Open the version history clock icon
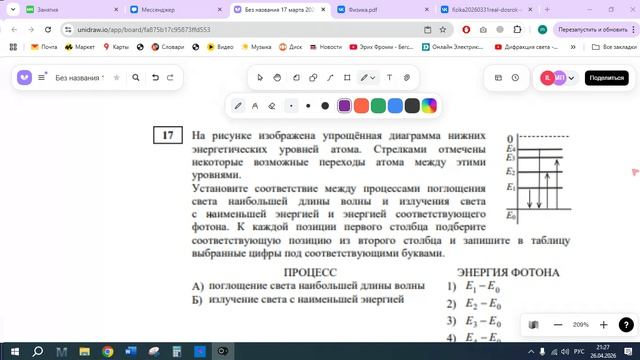The height and width of the screenshot is (360, 640). [516, 78]
